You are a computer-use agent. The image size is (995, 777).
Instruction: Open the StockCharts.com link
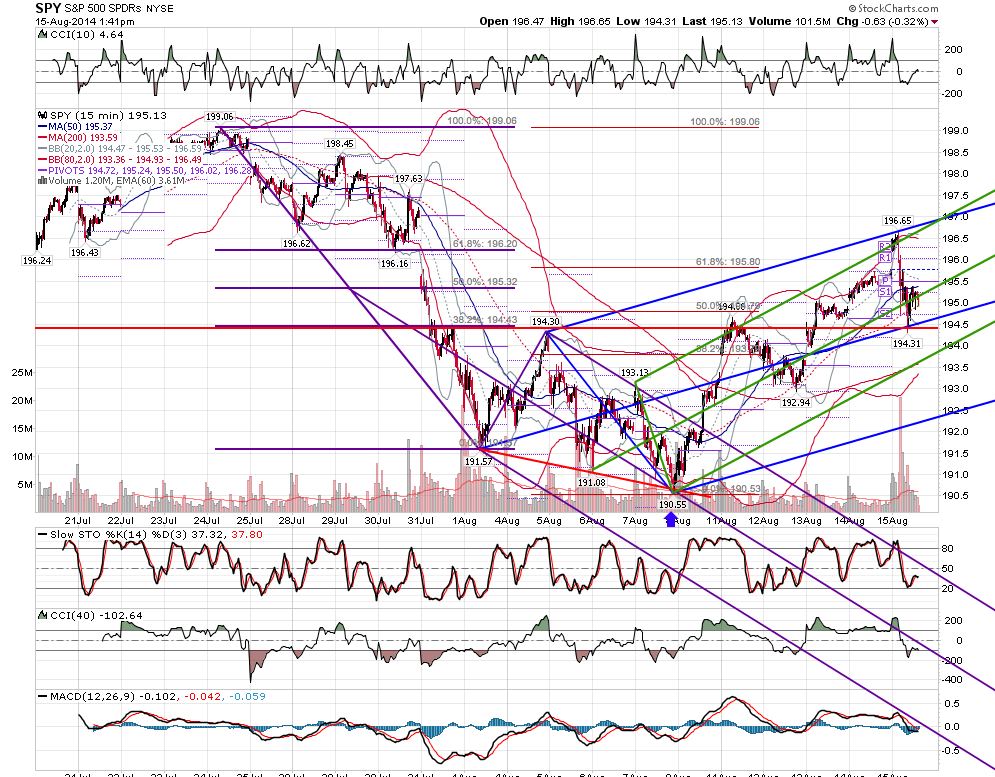click(898, 8)
